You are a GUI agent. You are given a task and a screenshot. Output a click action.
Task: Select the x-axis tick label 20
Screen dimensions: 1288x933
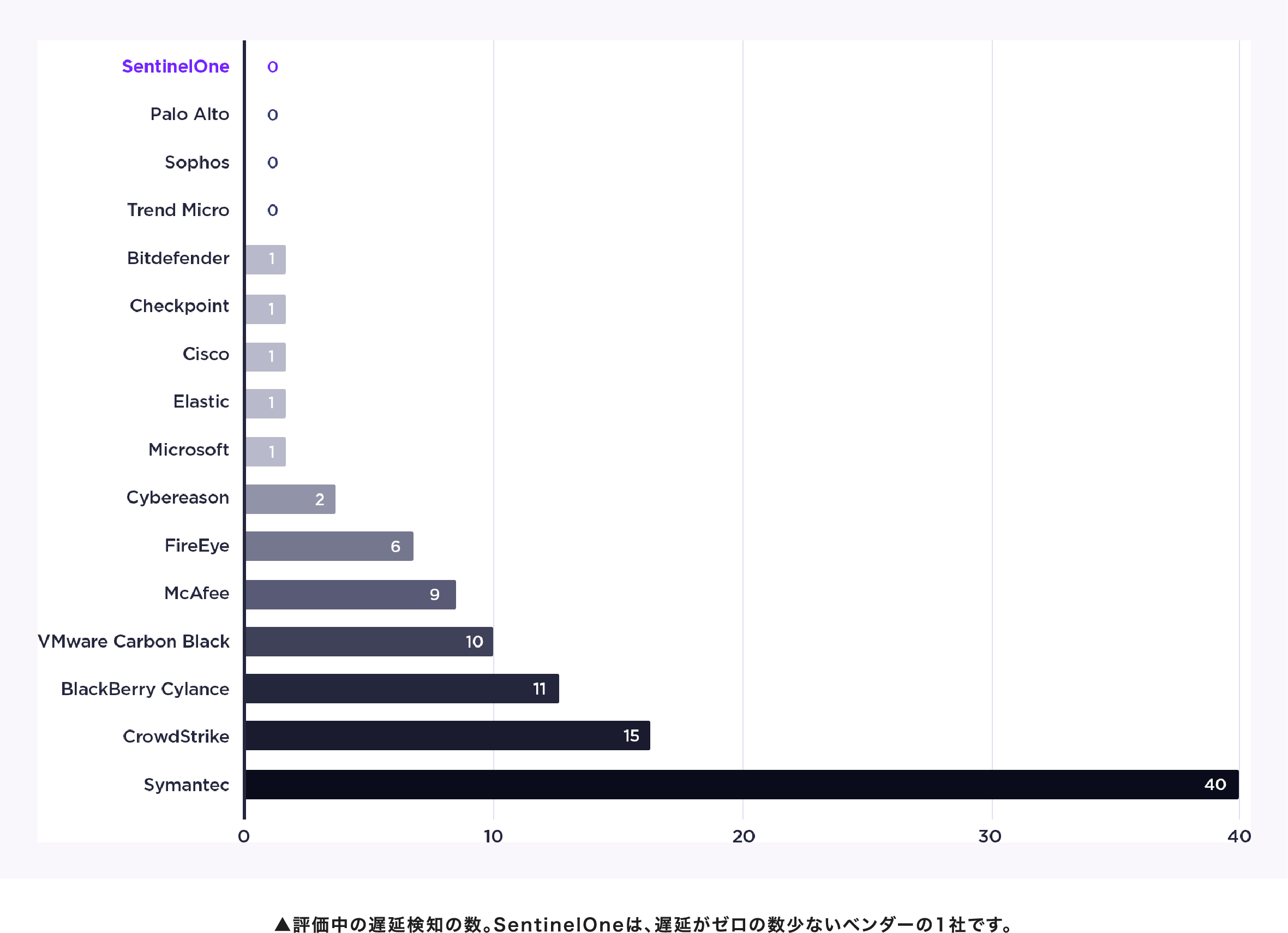pyautogui.click(x=744, y=836)
